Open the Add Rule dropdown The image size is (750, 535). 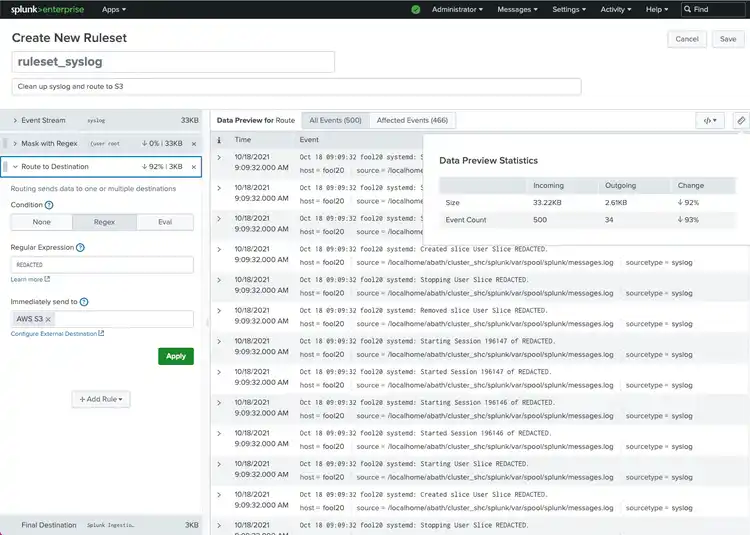pos(101,399)
